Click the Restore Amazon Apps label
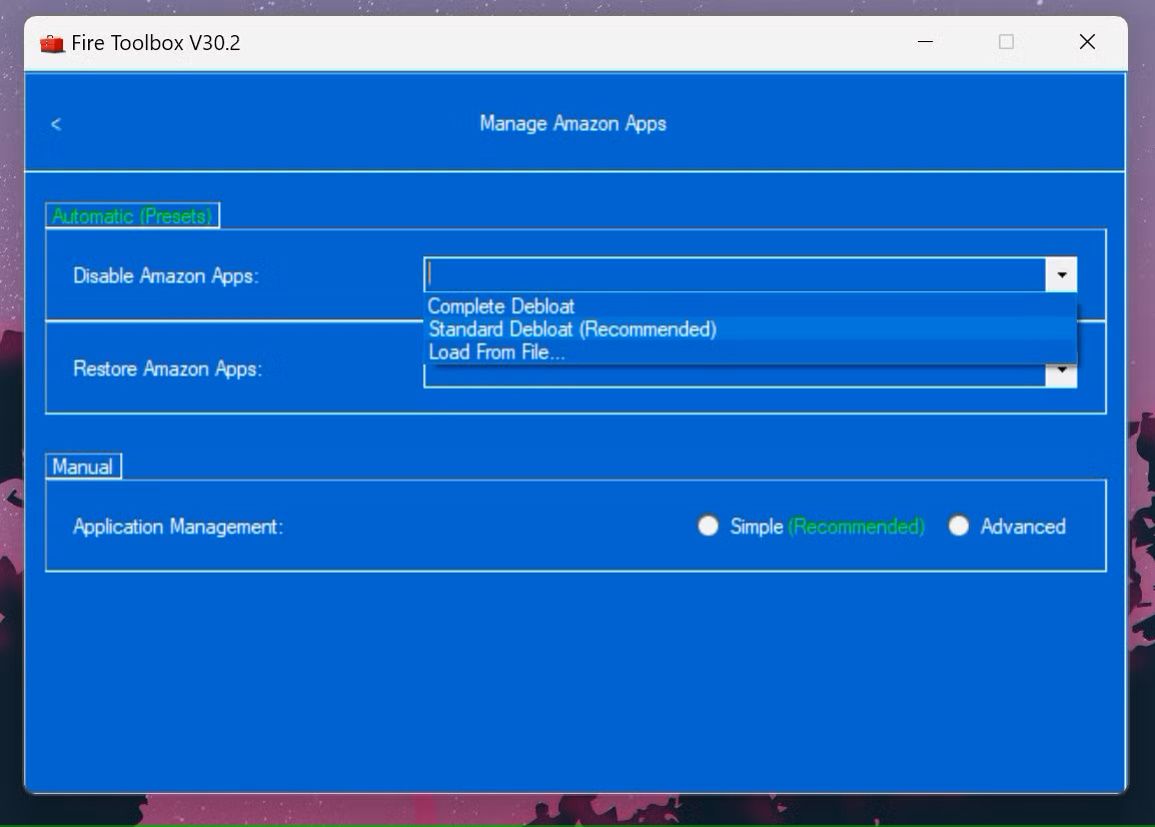1155x827 pixels. click(x=167, y=369)
